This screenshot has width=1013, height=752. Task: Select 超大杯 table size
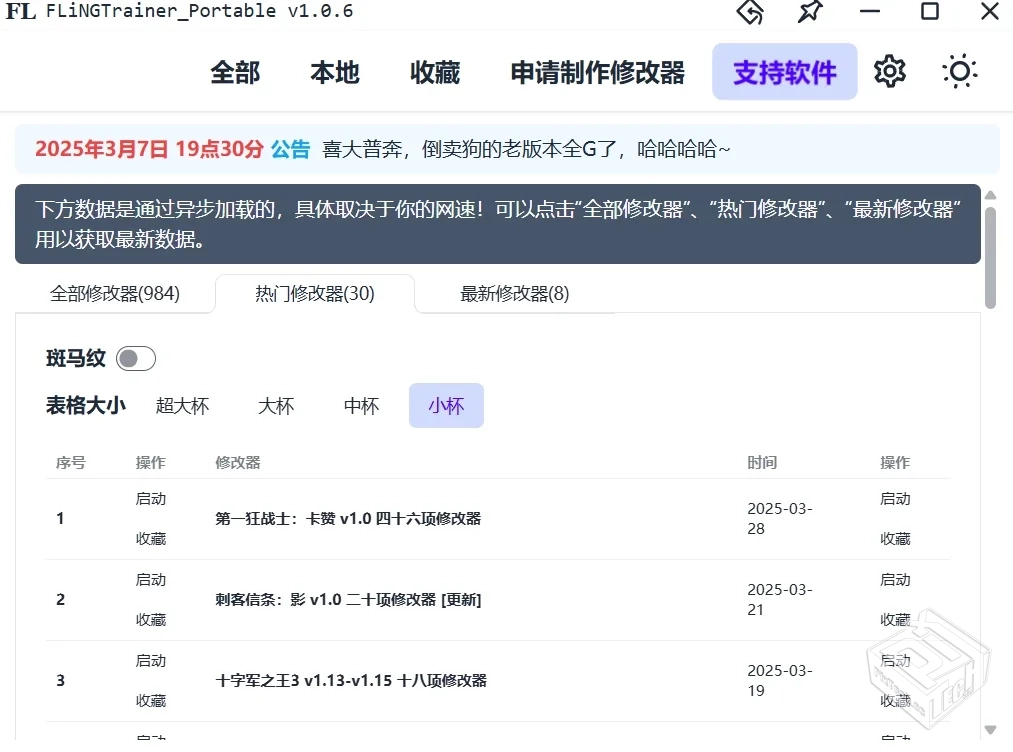pos(182,405)
